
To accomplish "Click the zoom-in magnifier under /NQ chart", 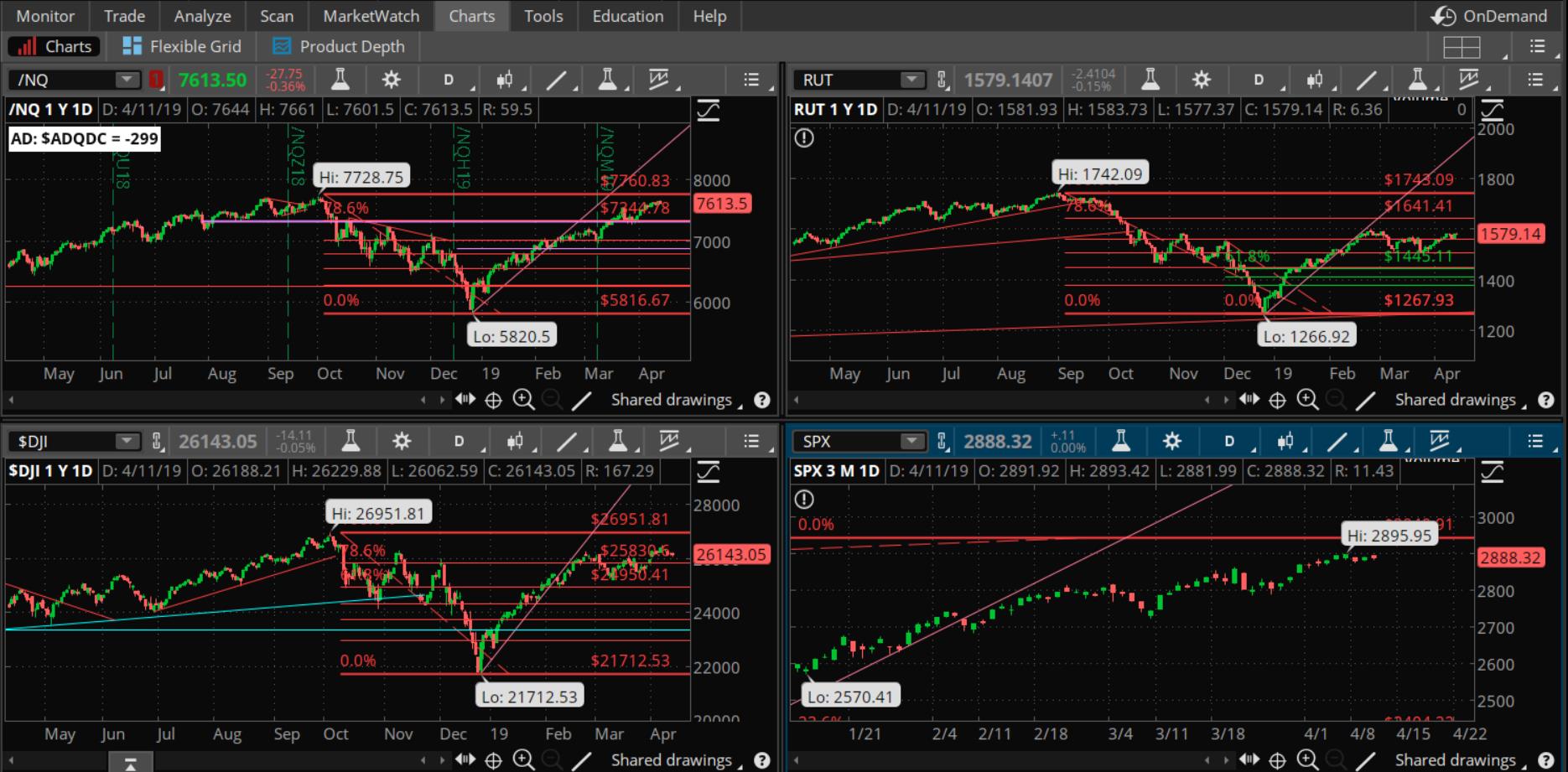I will point(523,400).
